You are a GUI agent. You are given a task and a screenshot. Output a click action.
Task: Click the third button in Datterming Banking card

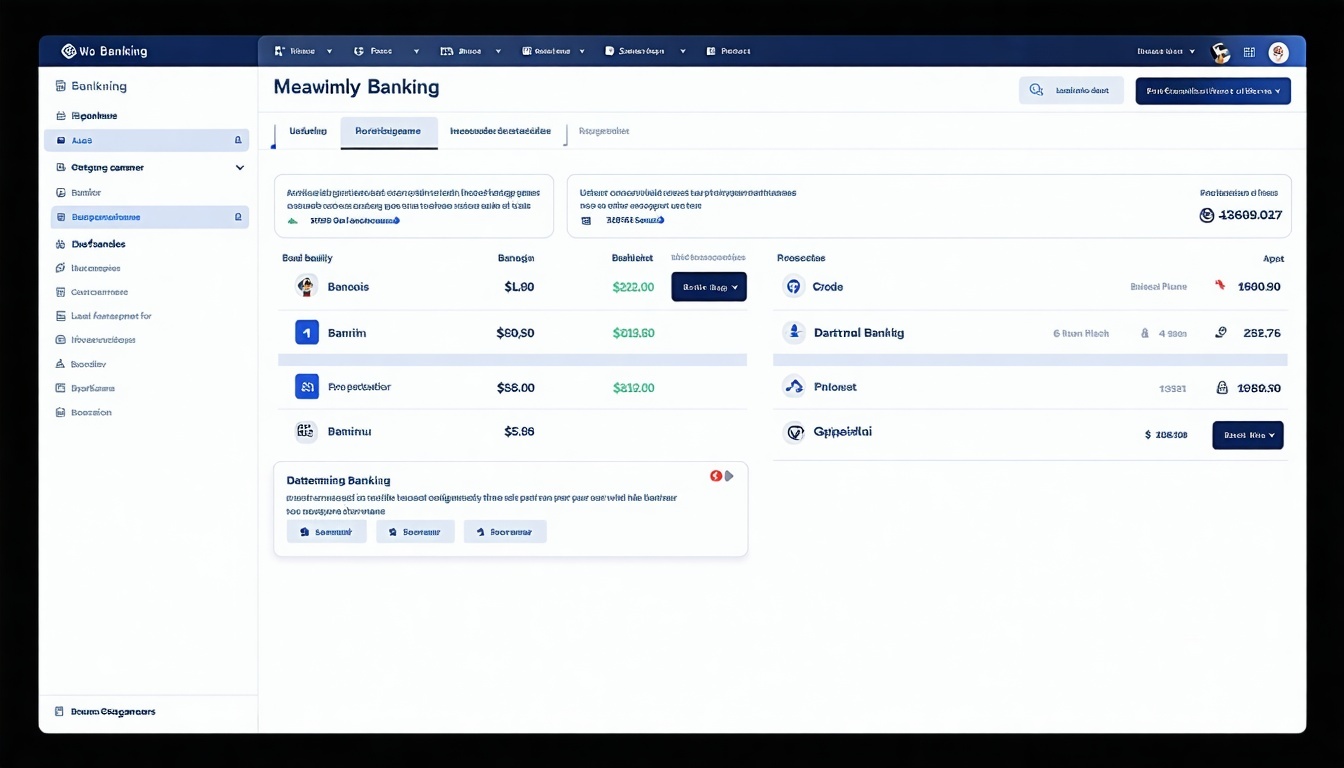(504, 532)
